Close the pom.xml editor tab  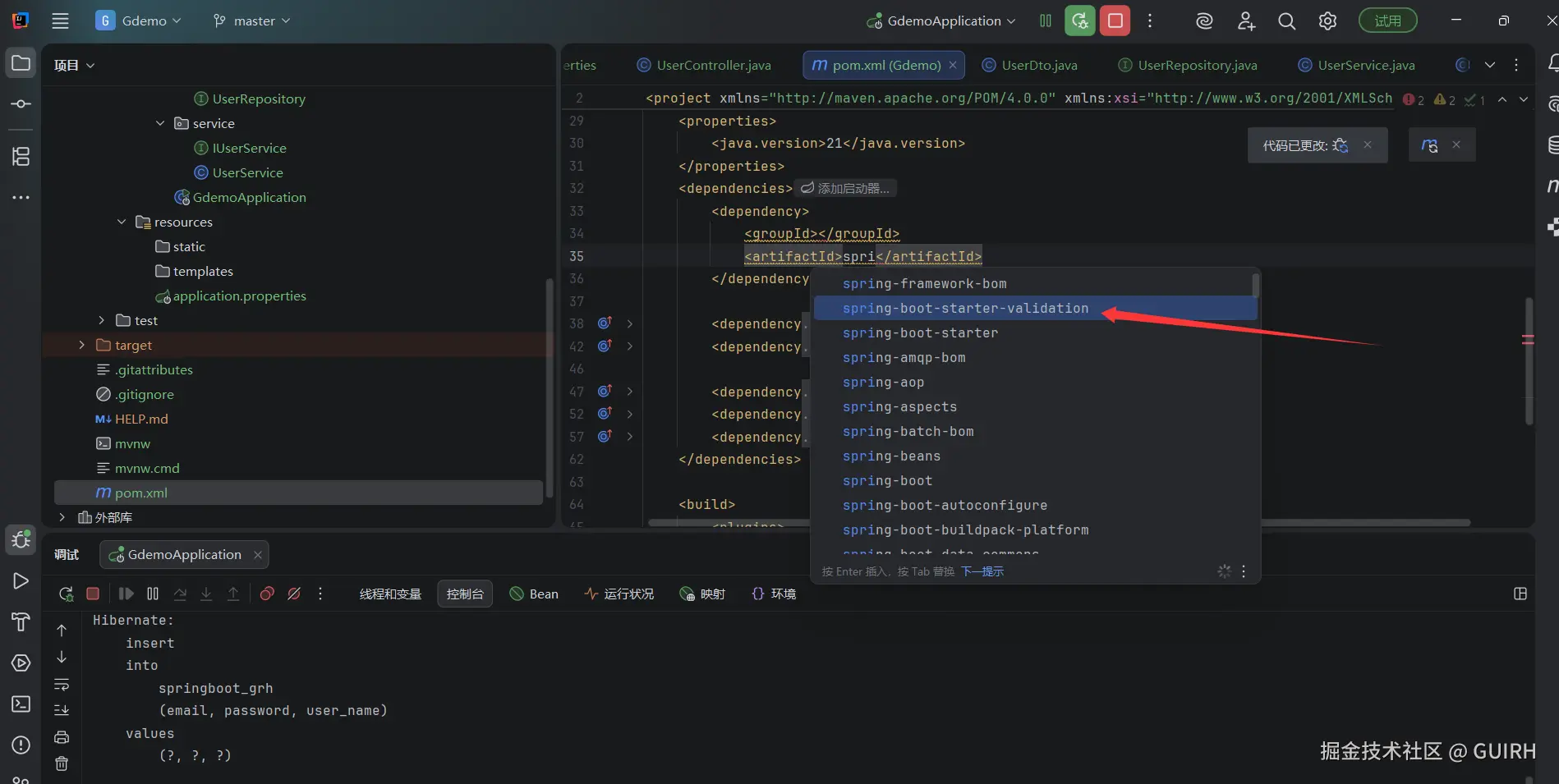pyautogui.click(x=953, y=65)
